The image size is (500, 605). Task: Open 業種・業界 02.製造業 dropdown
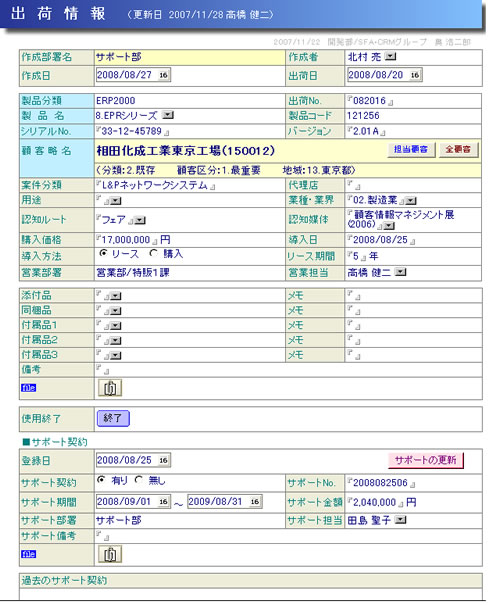point(411,201)
